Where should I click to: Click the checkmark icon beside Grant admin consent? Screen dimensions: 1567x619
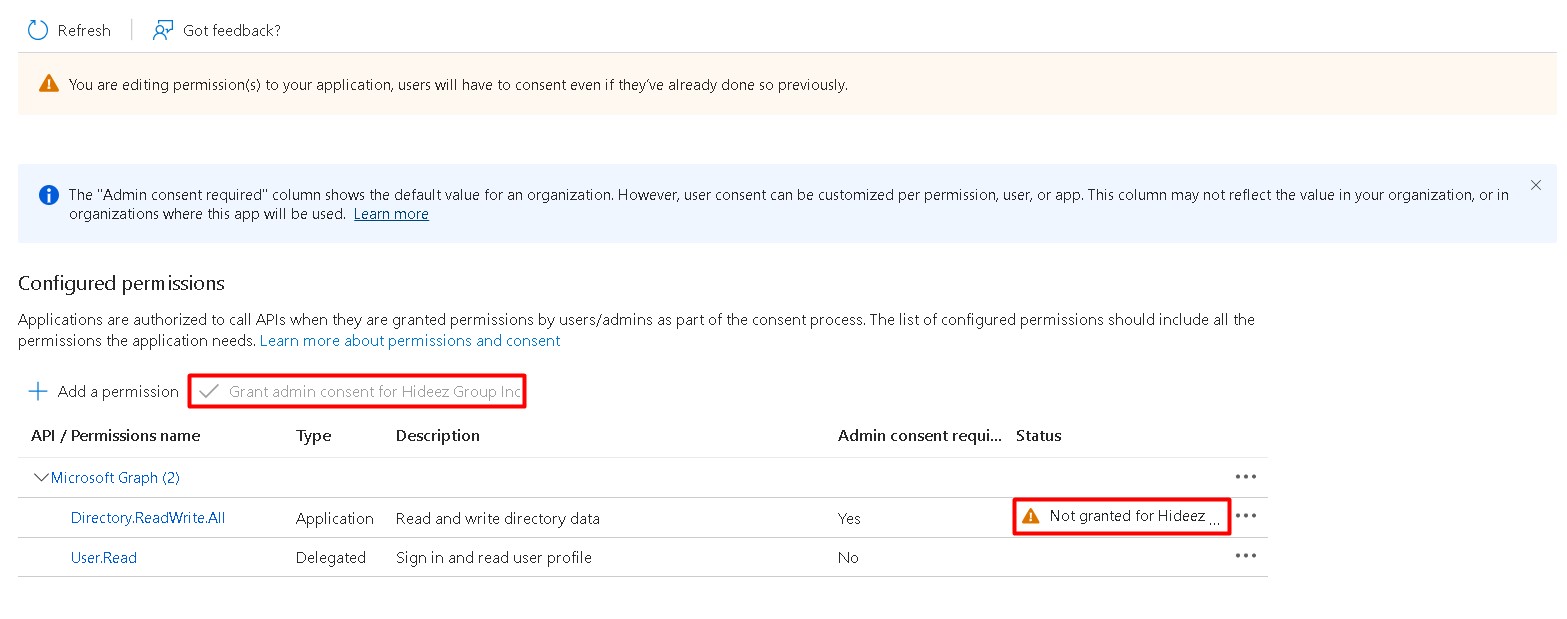208,391
